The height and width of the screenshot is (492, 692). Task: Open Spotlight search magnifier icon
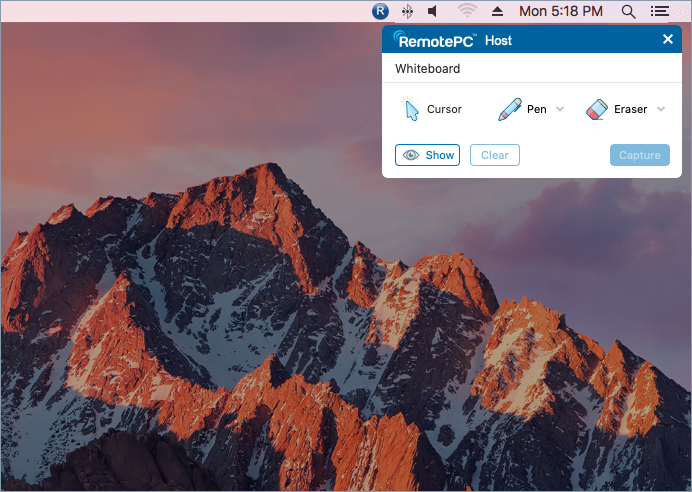628,12
